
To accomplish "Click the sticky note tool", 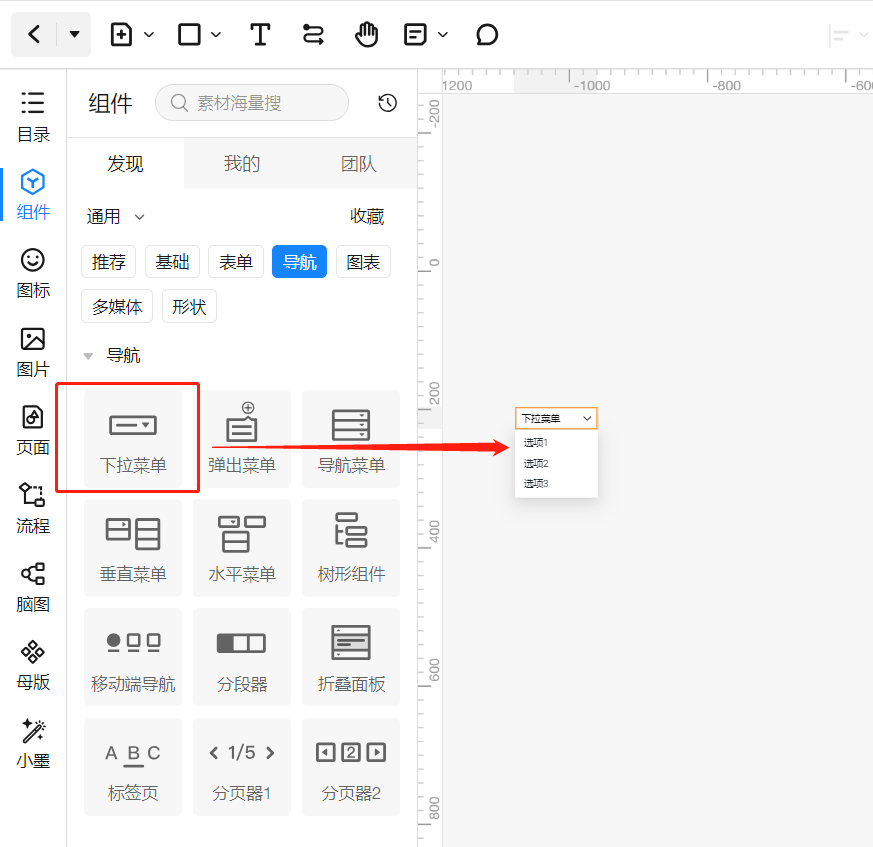I will click(x=415, y=35).
